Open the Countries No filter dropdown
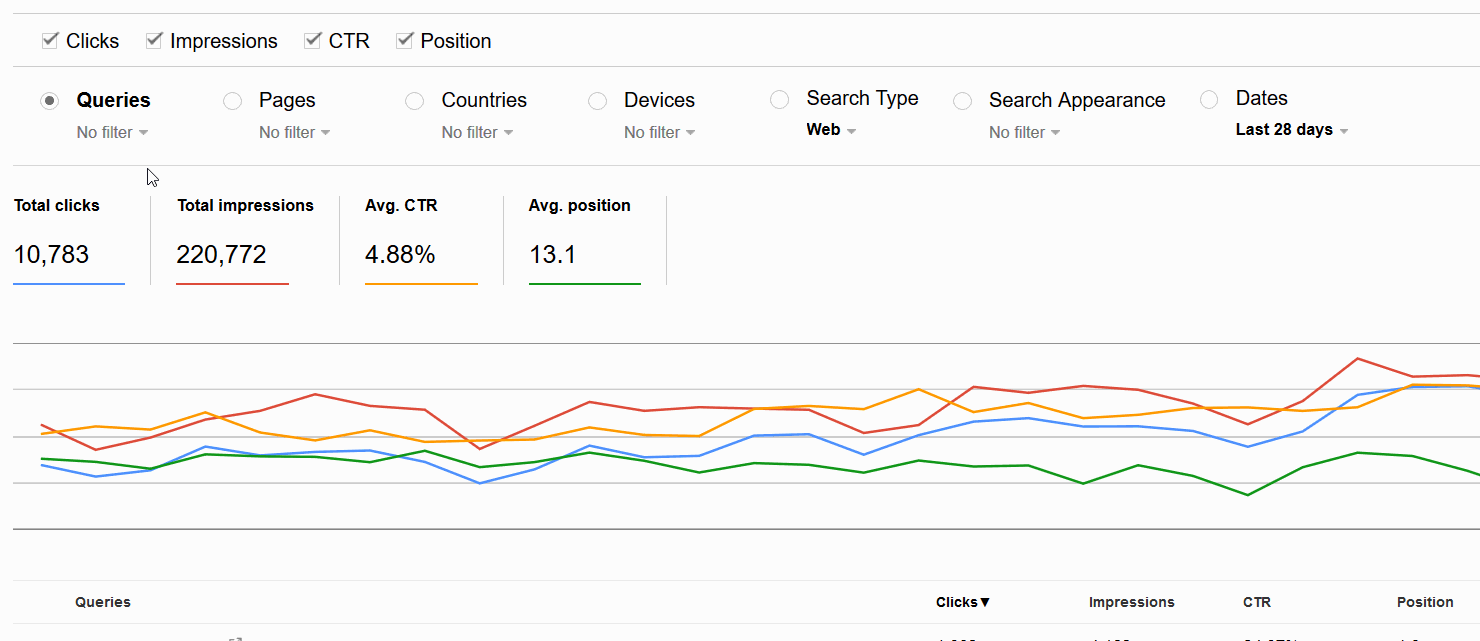Screen dimensions: 1480x641 (x=478, y=132)
